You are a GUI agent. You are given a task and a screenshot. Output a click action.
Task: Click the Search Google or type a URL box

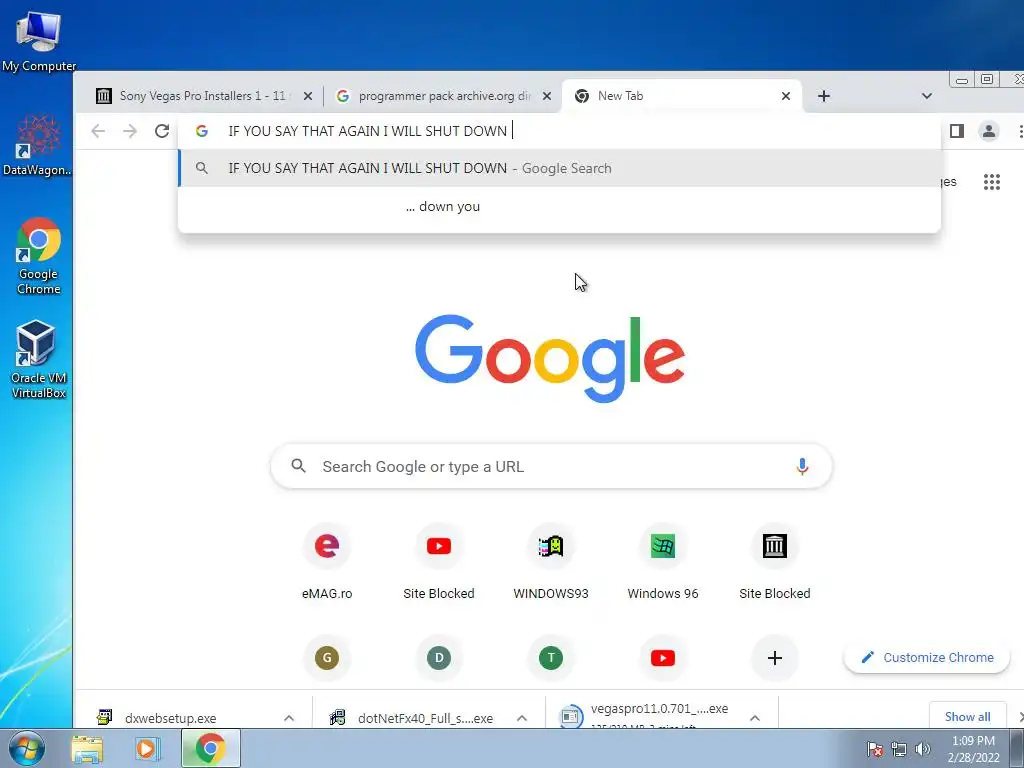click(551, 466)
